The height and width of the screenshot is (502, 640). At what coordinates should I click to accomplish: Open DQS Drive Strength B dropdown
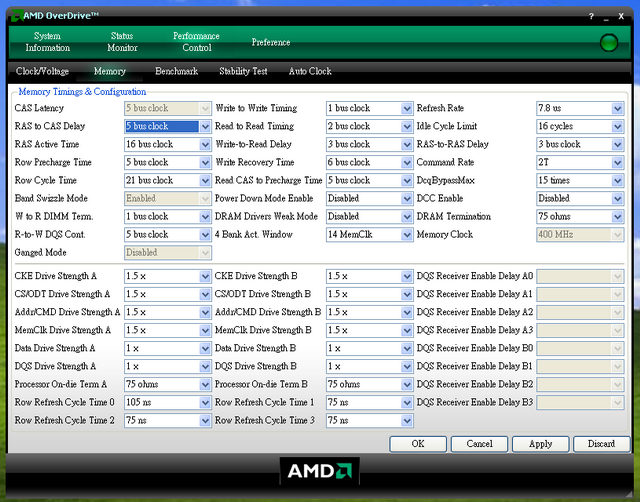[369, 366]
